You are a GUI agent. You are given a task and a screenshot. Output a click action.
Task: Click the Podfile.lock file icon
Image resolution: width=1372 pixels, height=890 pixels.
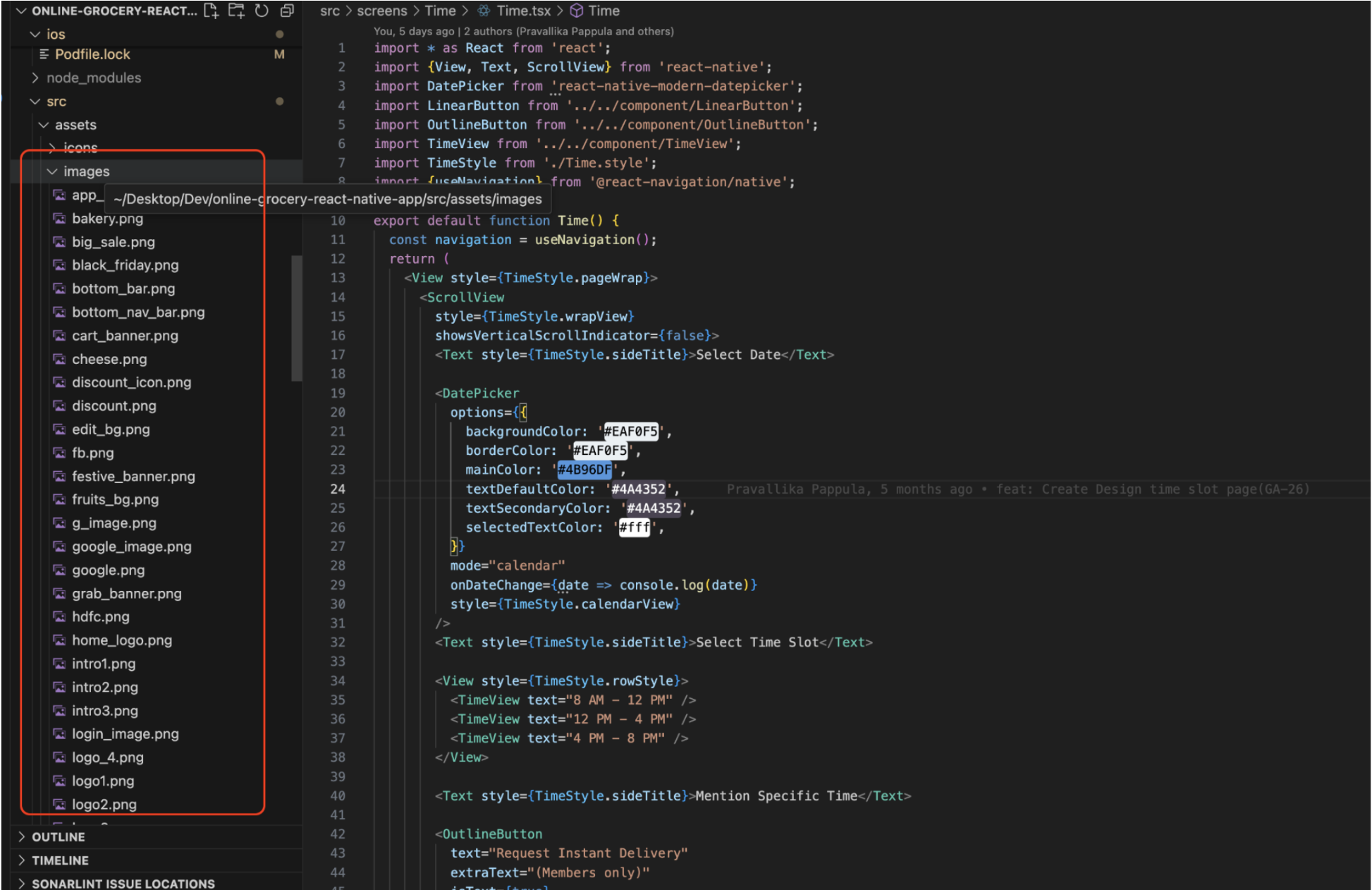coord(44,54)
